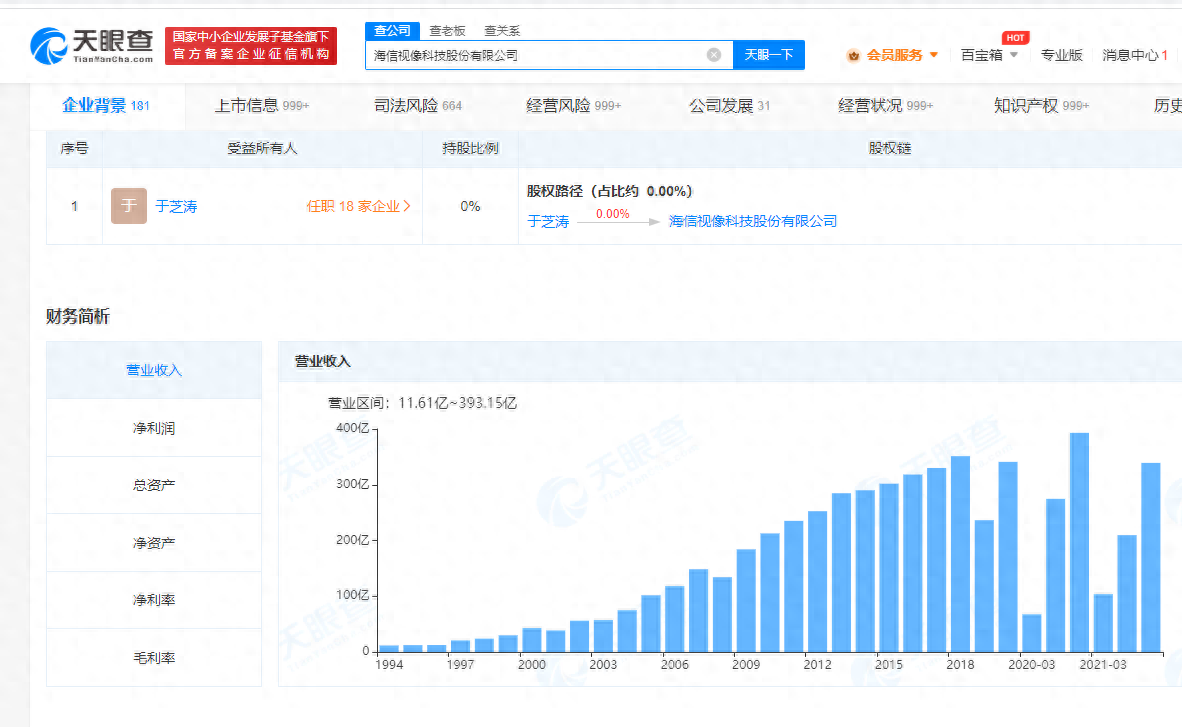Click the 2018 revenue bar in chart
The height and width of the screenshot is (727, 1182).
pyautogui.click(x=960, y=553)
